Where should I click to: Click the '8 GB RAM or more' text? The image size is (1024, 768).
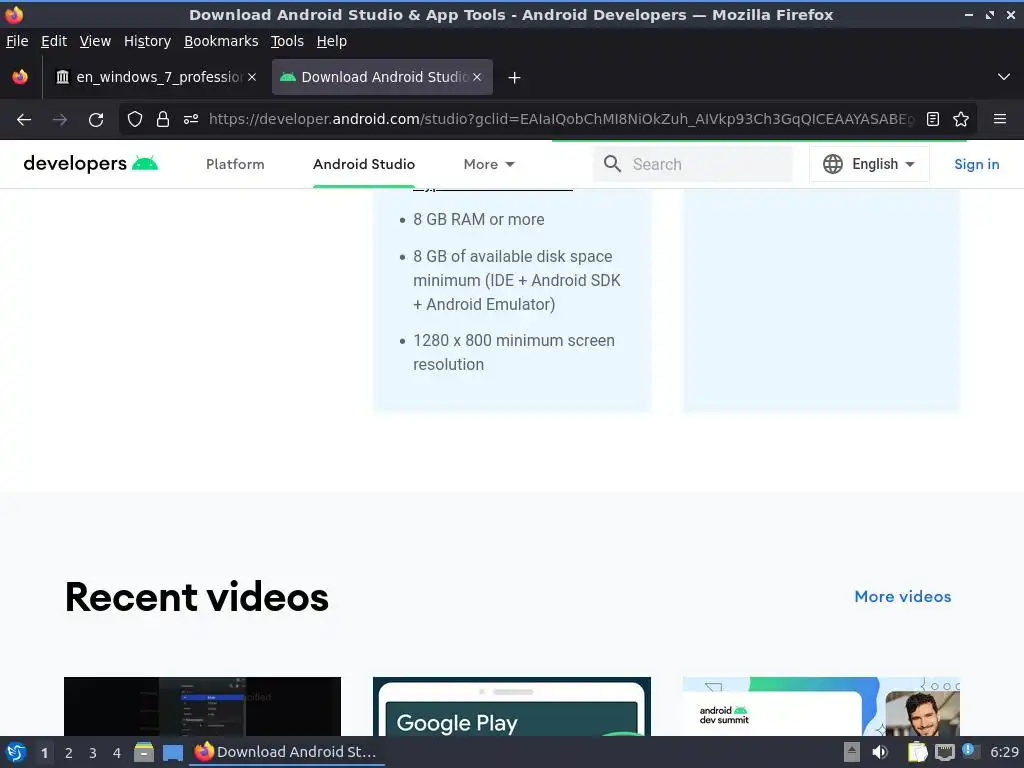[479, 219]
